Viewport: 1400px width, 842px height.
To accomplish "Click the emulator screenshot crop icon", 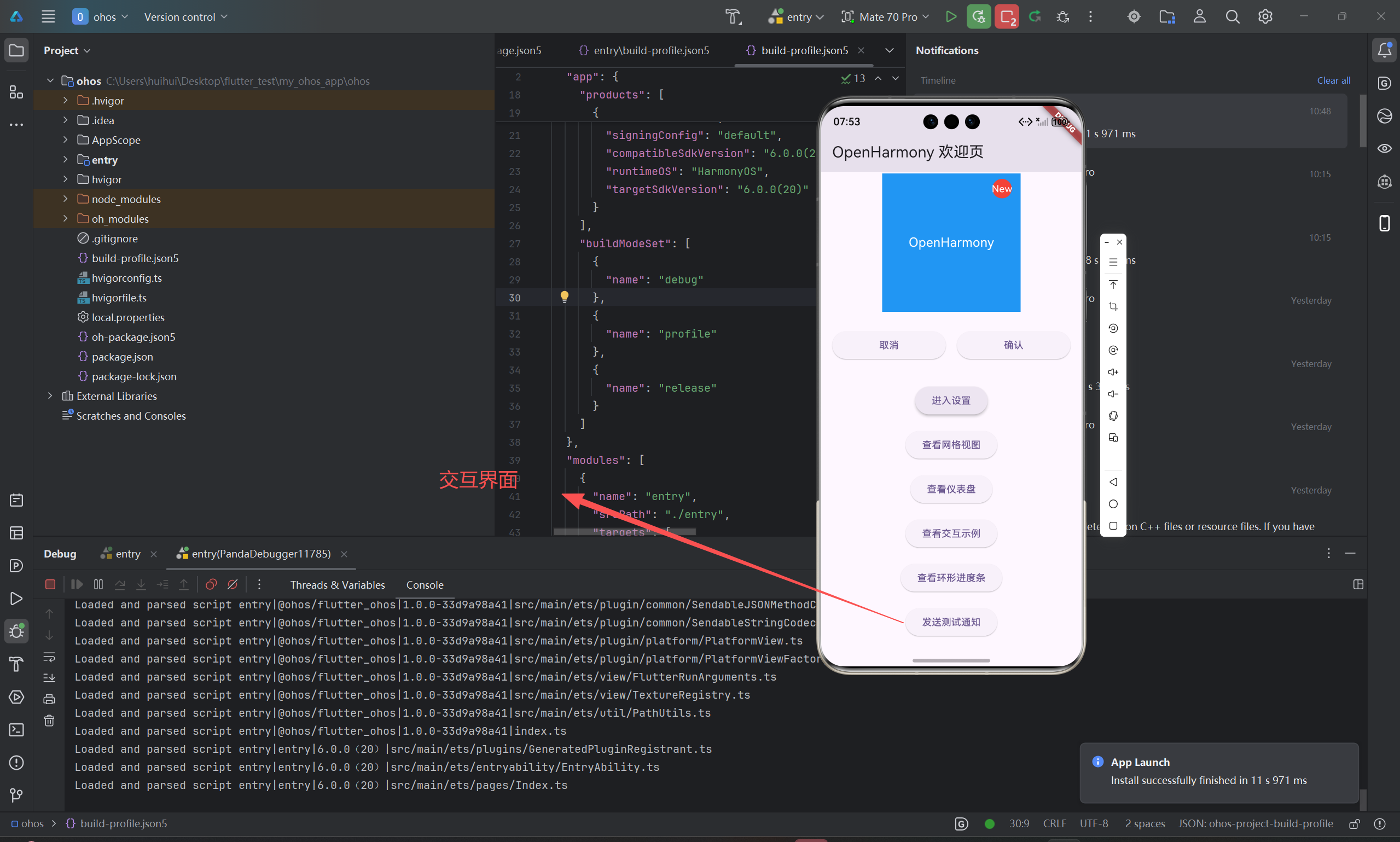I will coord(1113,306).
